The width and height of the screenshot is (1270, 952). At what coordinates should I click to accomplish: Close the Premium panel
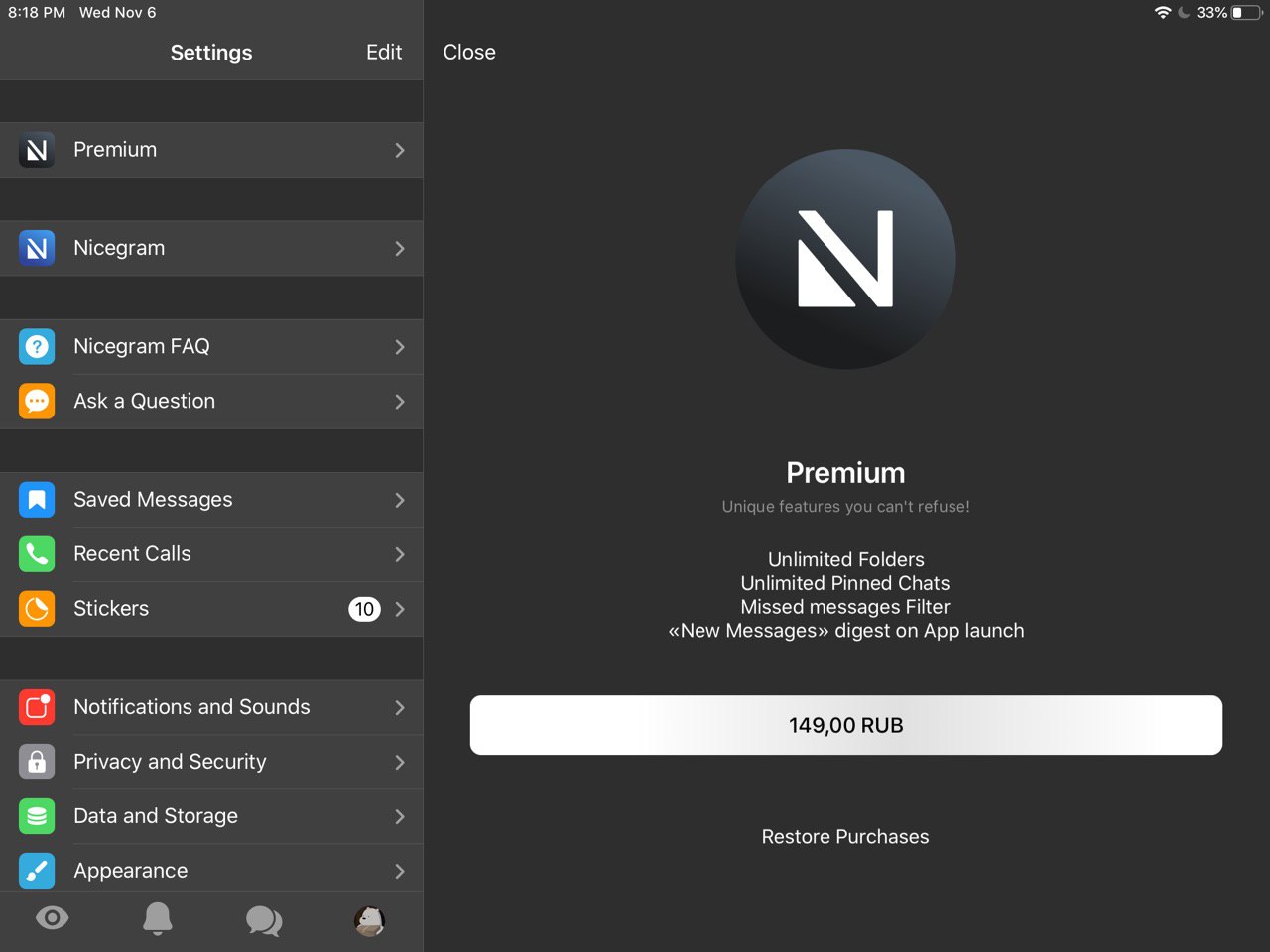[x=469, y=52]
